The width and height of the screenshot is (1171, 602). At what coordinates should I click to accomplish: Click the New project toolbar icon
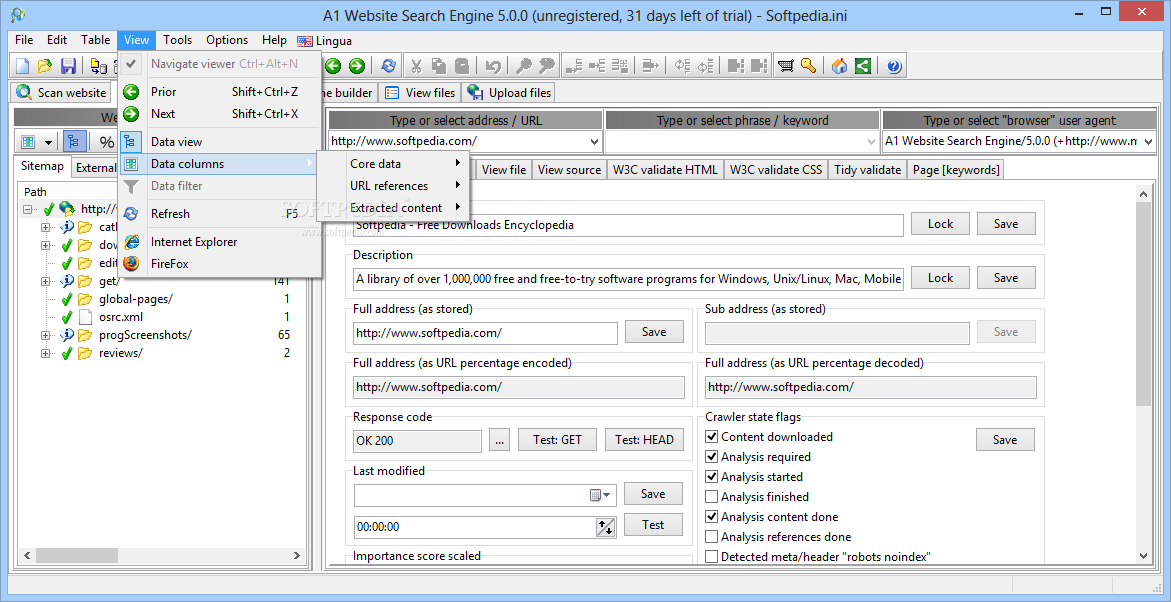[22, 66]
